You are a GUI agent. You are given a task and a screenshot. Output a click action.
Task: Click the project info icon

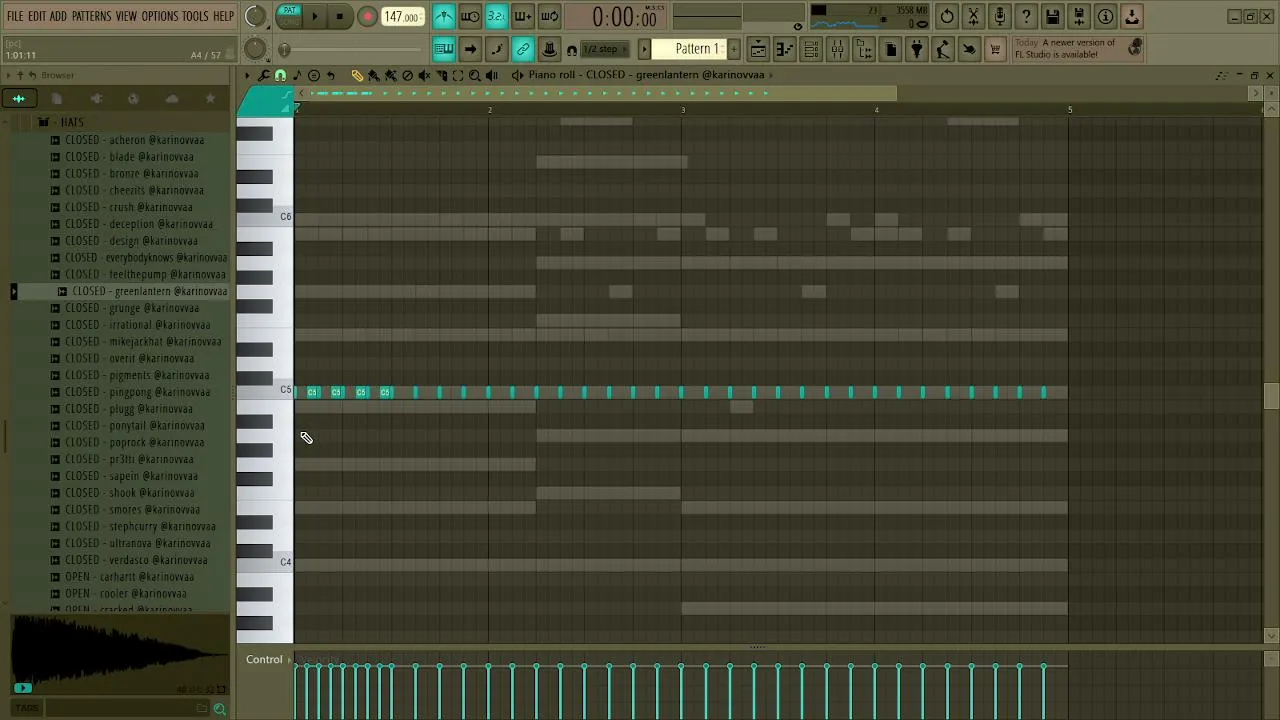1105,16
